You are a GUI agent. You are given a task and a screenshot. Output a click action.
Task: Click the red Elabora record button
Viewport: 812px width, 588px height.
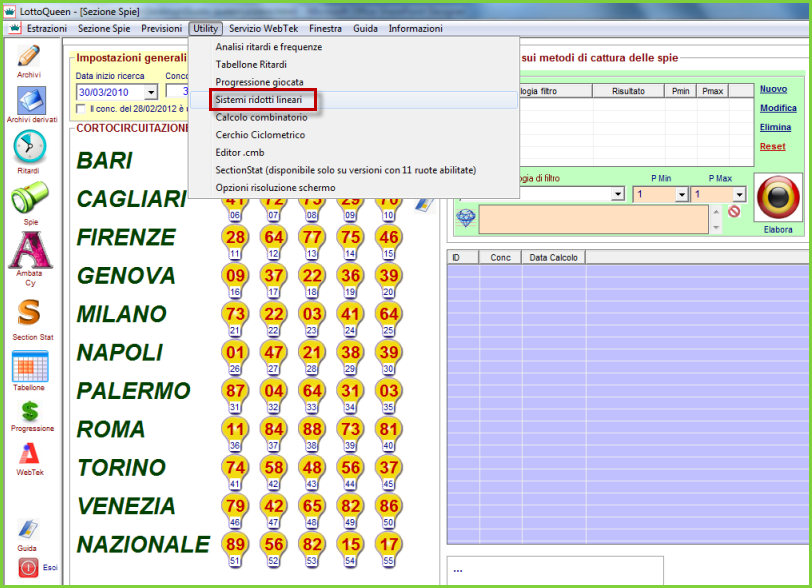[778, 197]
